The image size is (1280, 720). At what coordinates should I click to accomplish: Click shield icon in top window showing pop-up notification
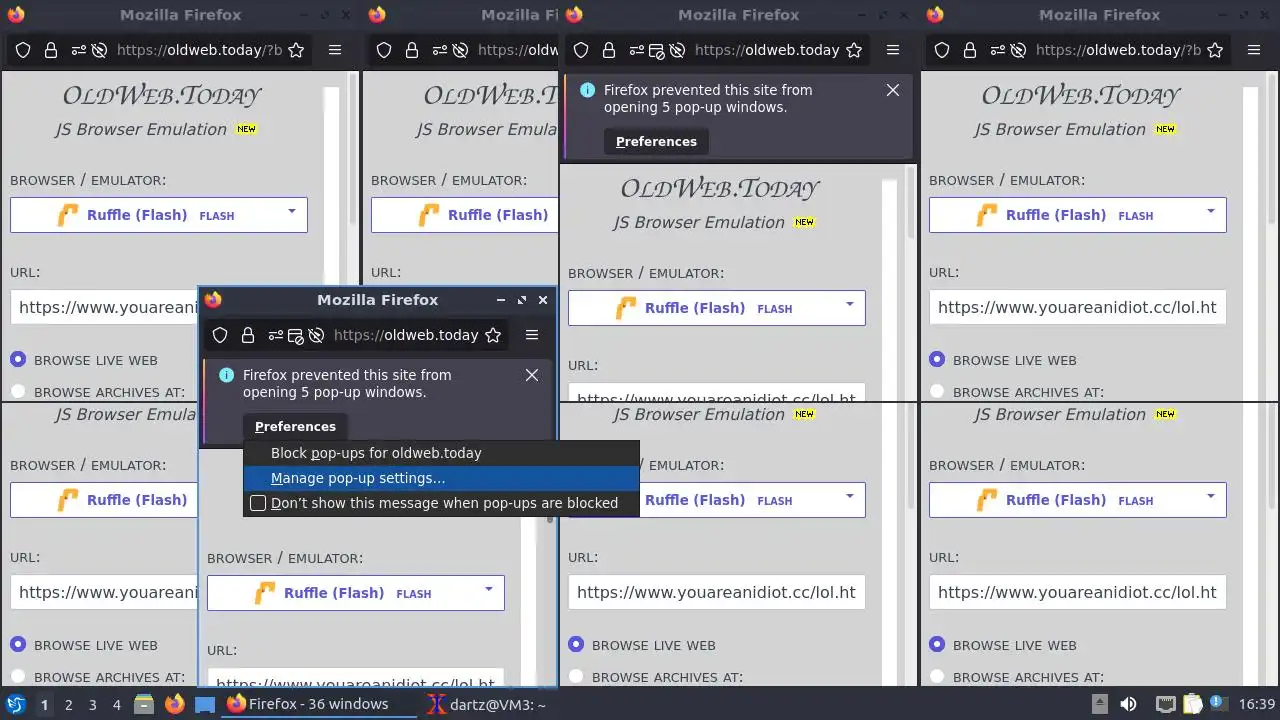point(581,50)
